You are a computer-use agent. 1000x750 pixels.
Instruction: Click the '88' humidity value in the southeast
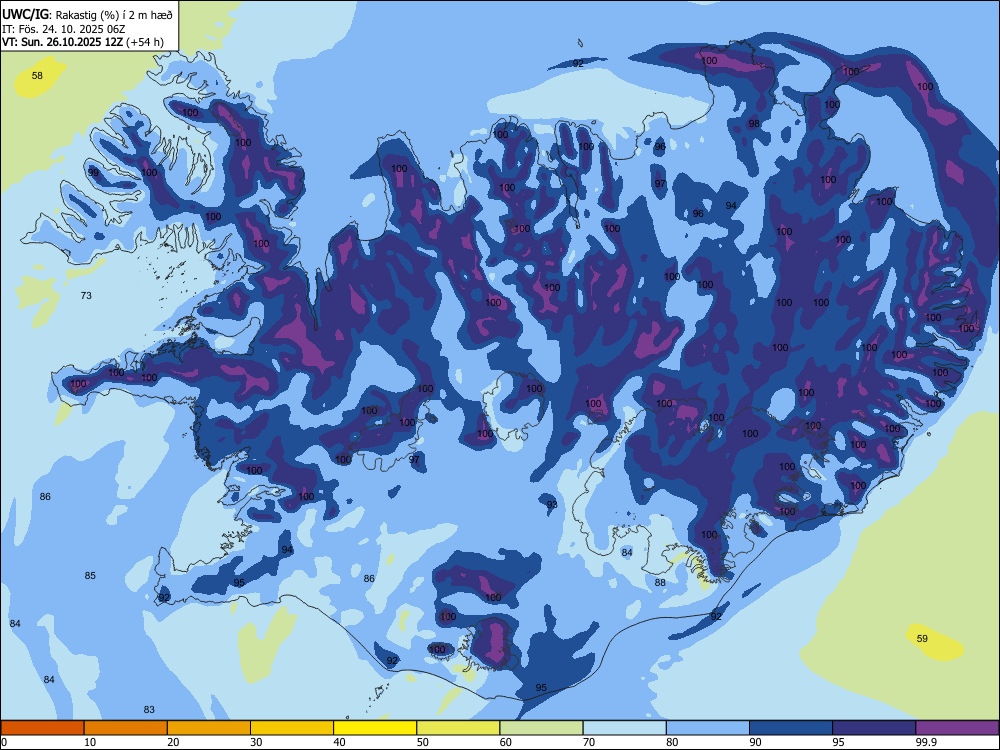coord(660,582)
